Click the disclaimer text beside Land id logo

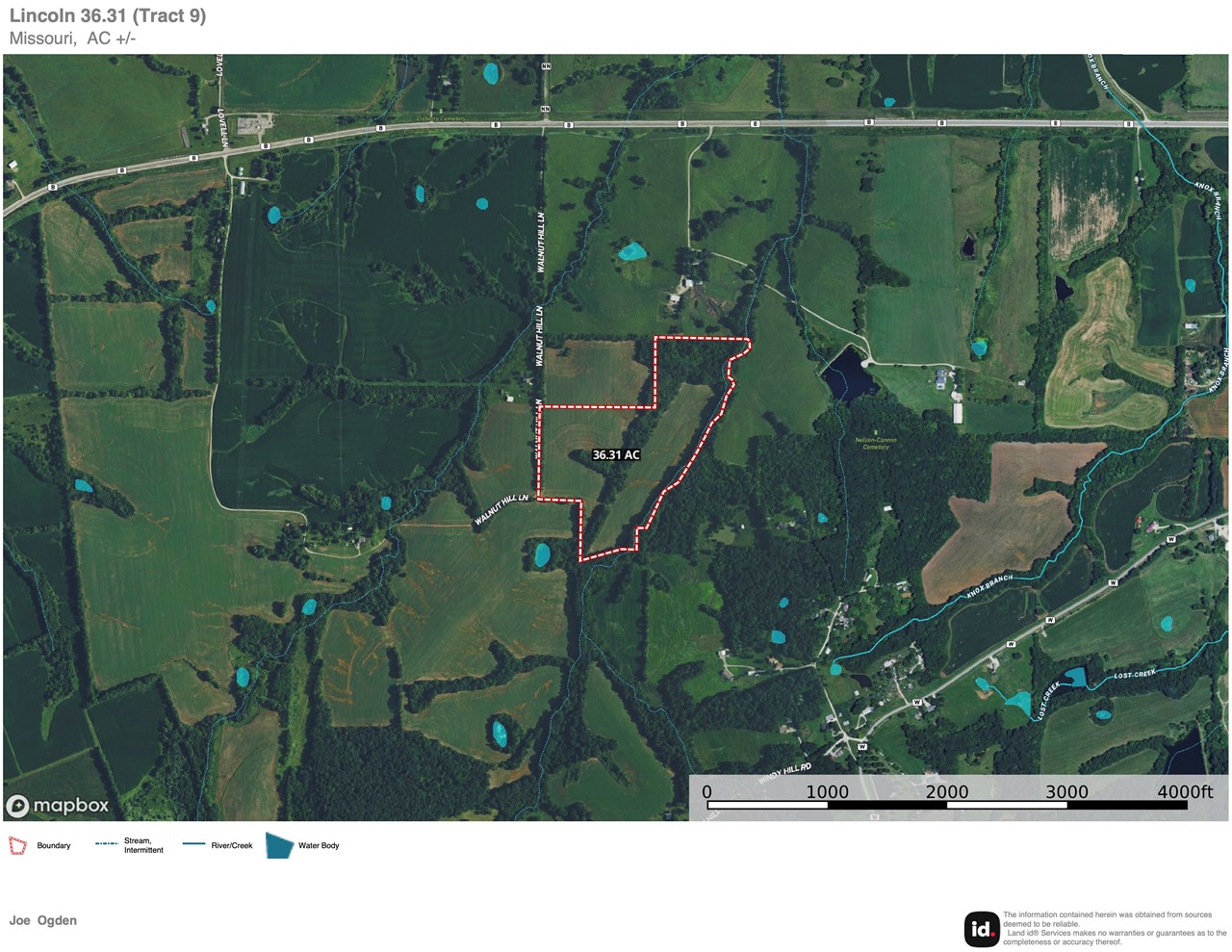(x=1115, y=929)
